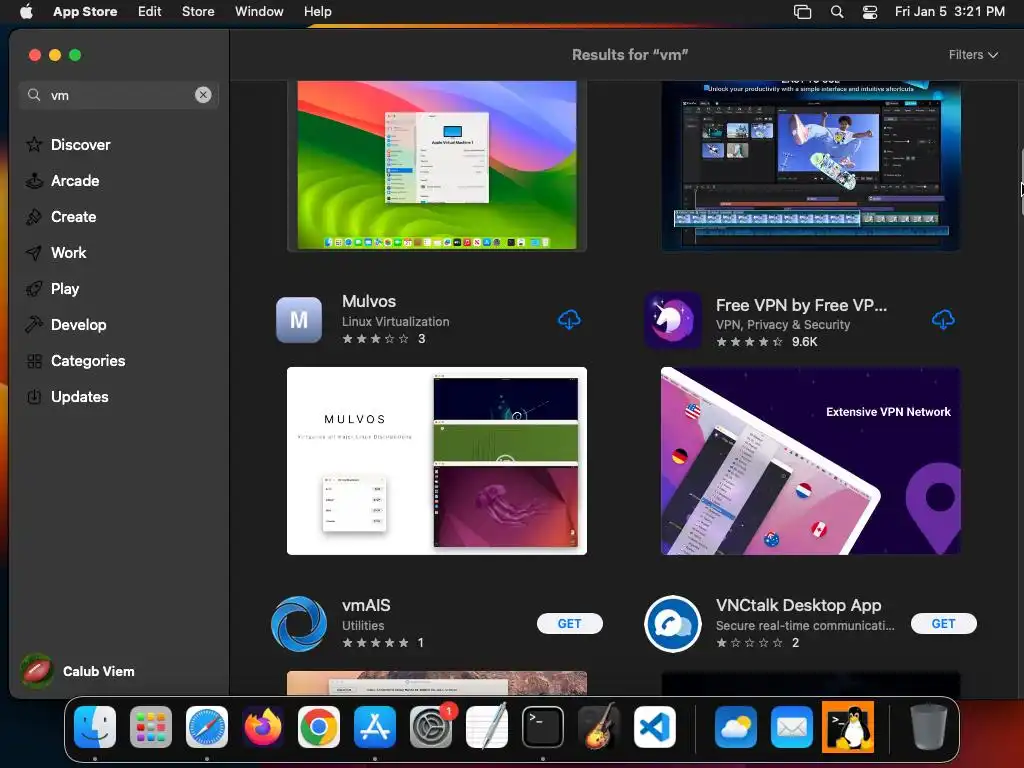Open the Mulvos app icon
Image resolution: width=1024 pixels, height=768 pixels.
(299, 320)
